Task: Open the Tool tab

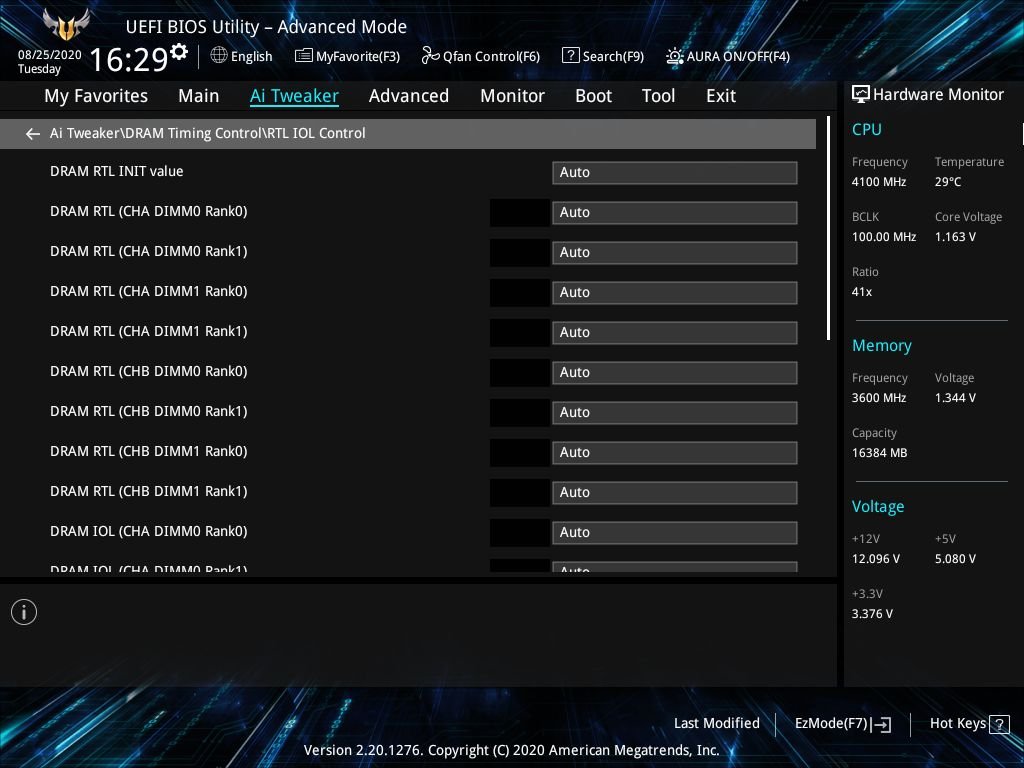Action: (x=658, y=96)
